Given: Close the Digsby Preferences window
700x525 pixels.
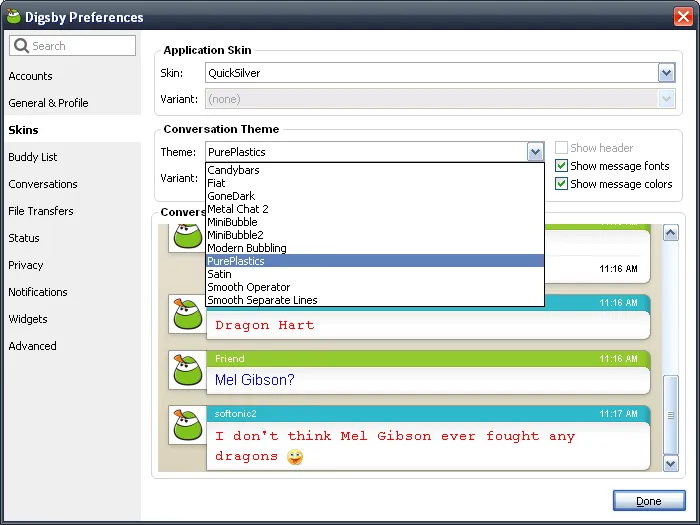Looking at the screenshot, I should [683, 17].
